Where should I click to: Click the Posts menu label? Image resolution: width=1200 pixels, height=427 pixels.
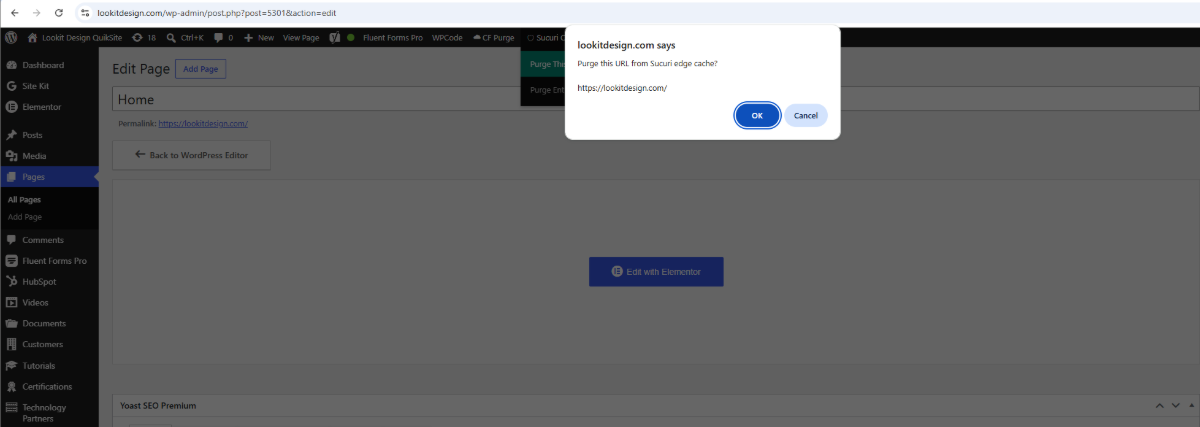[32, 135]
